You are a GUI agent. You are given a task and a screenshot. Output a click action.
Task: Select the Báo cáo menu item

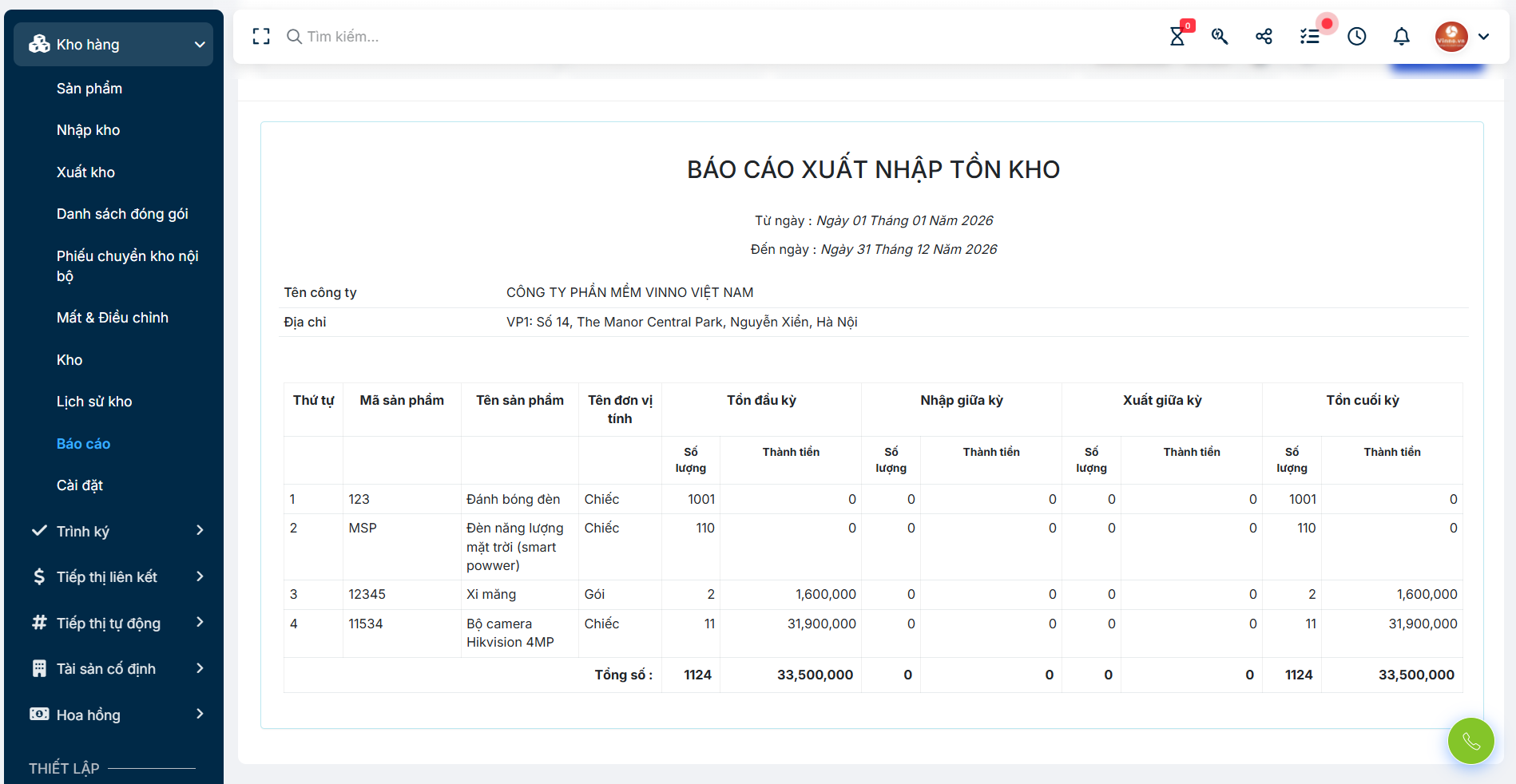point(83,444)
